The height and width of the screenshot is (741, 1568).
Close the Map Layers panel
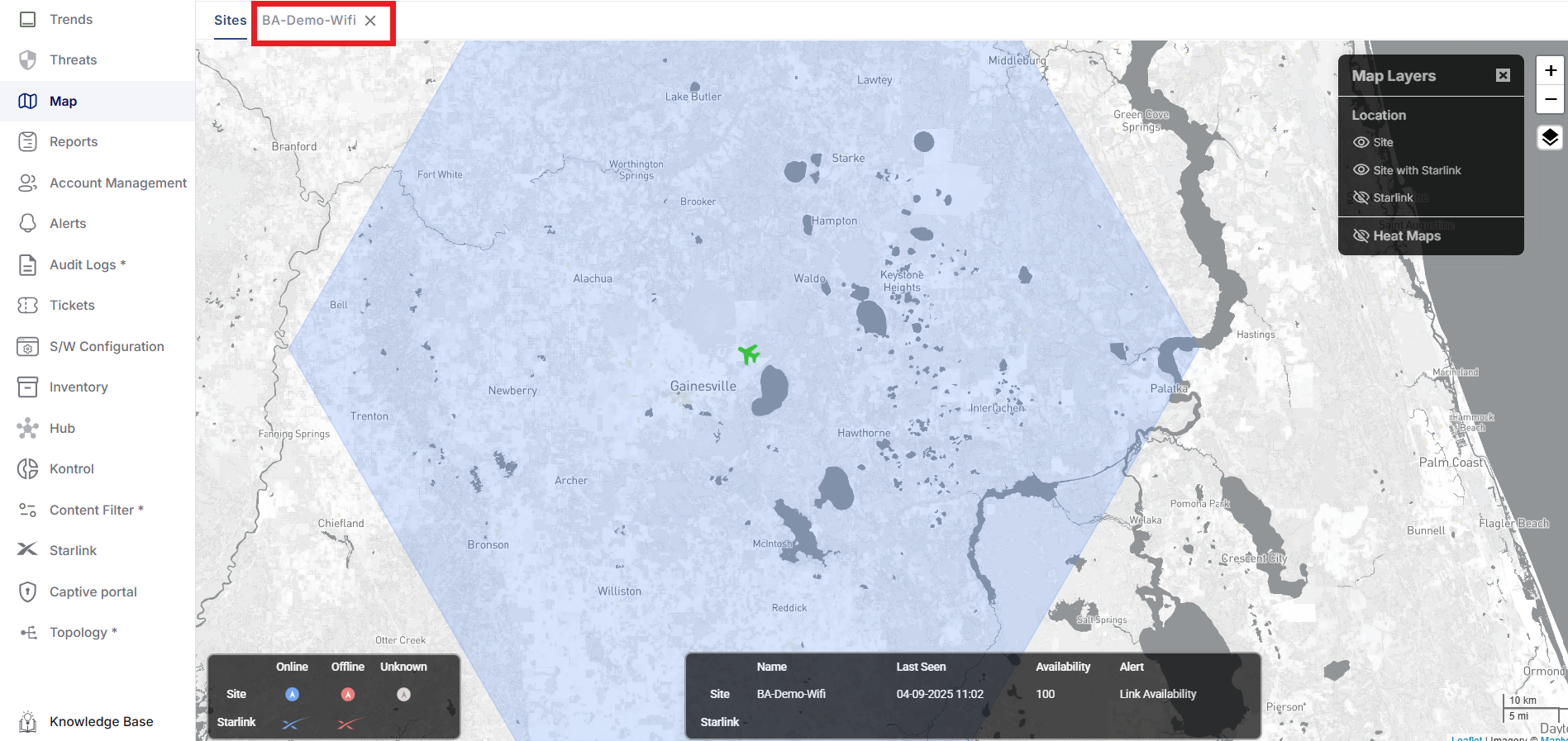pos(1503,76)
